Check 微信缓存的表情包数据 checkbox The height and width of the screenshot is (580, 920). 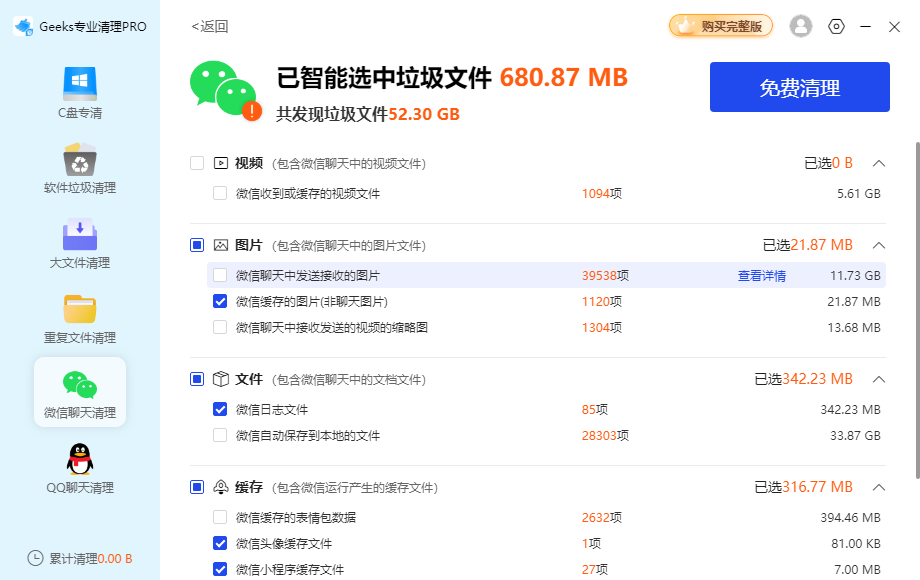(220, 517)
